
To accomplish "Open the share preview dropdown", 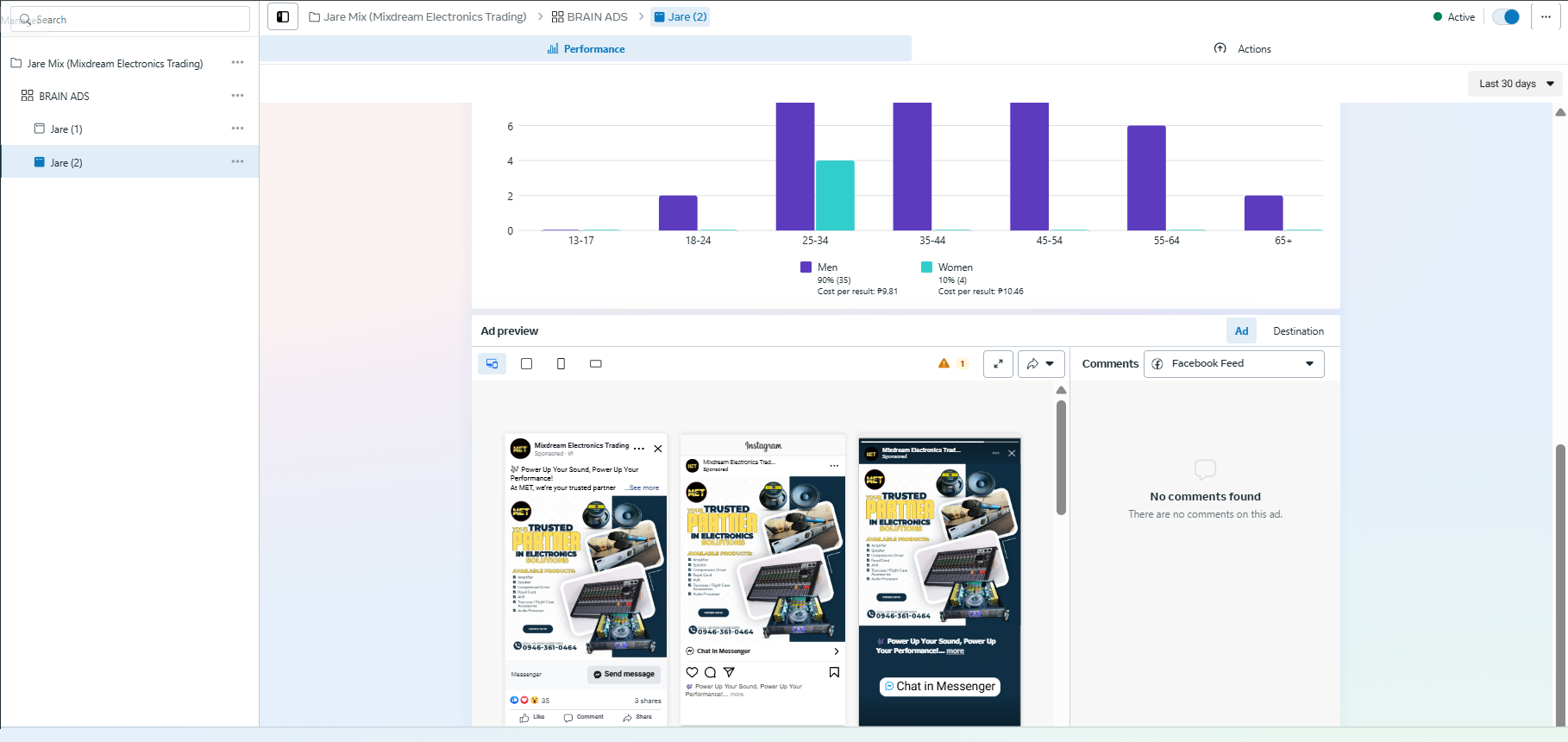I will (x=1041, y=364).
